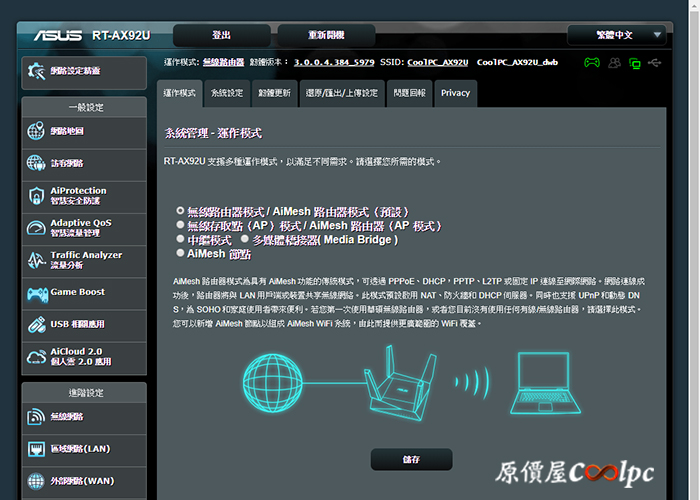Click the page vertical scrollbar

694,250
